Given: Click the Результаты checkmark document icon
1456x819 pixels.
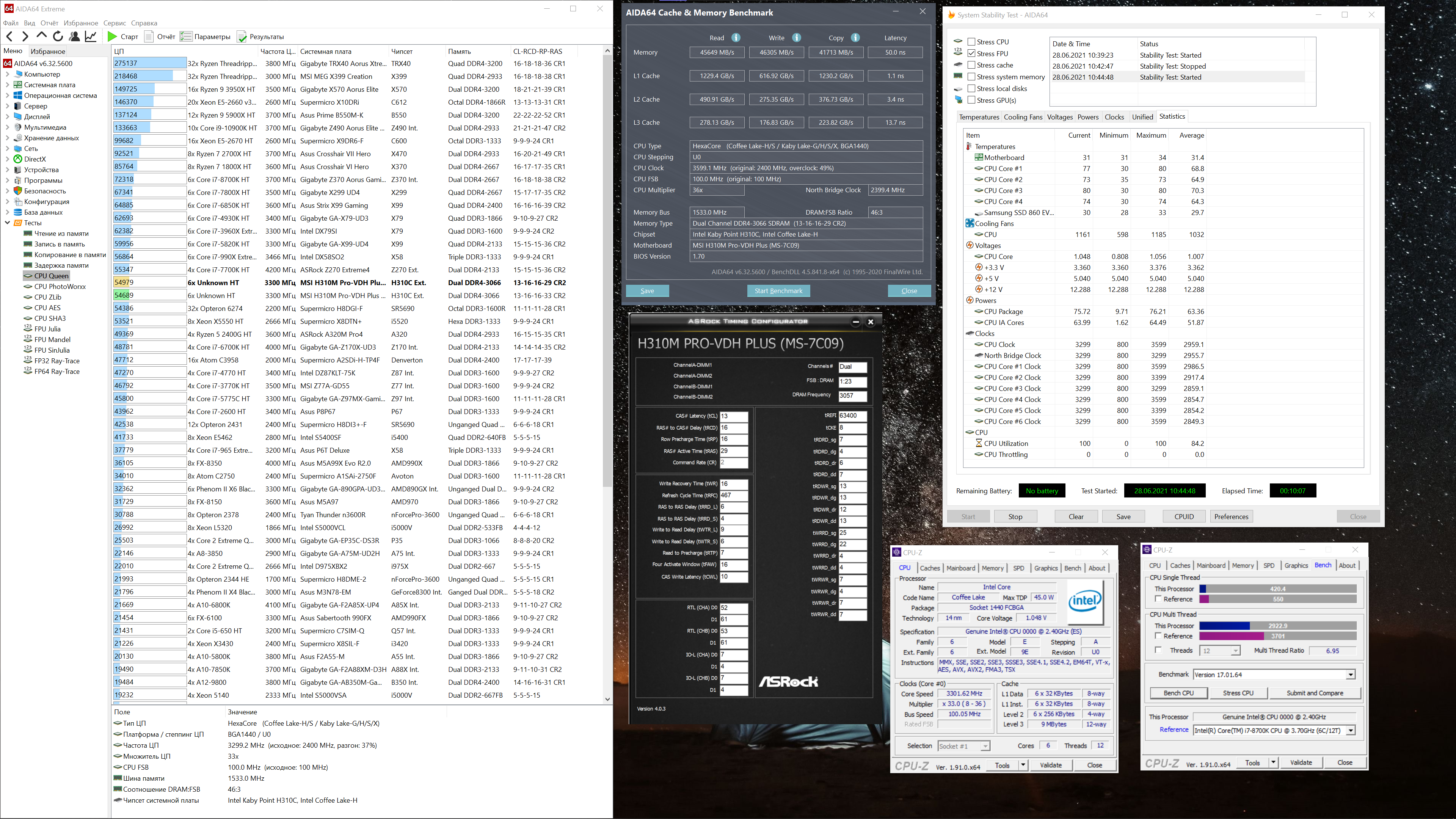Looking at the screenshot, I should click(242, 37).
